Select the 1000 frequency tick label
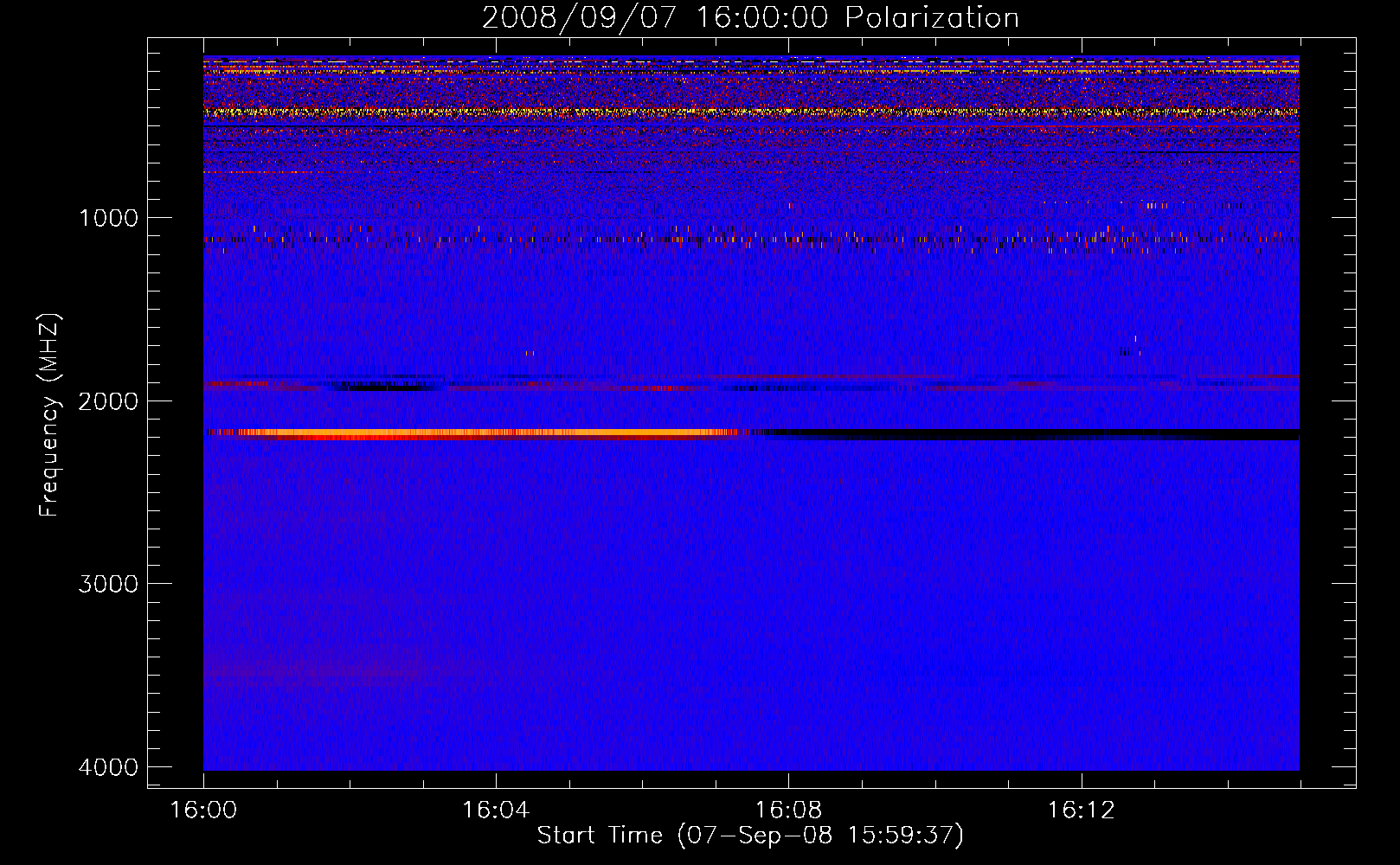Image resolution: width=1400 pixels, height=865 pixels. 108,217
